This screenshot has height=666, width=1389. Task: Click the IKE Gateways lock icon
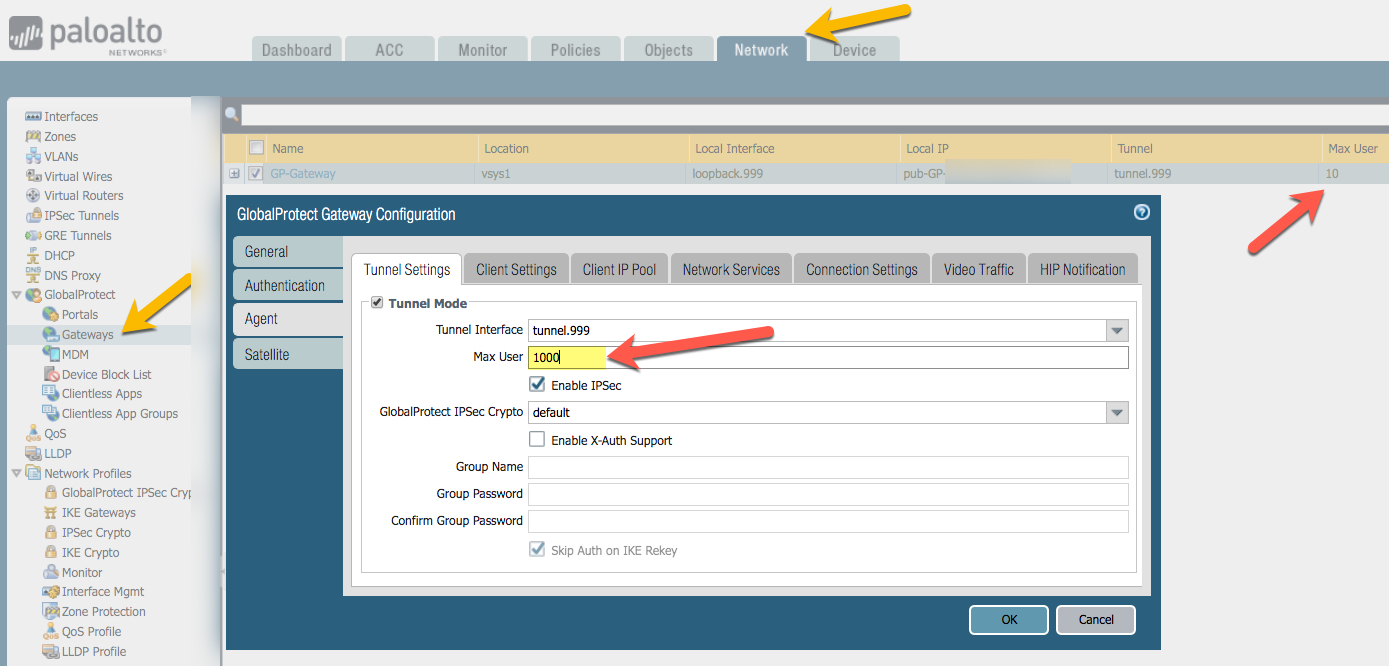coord(52,513)
